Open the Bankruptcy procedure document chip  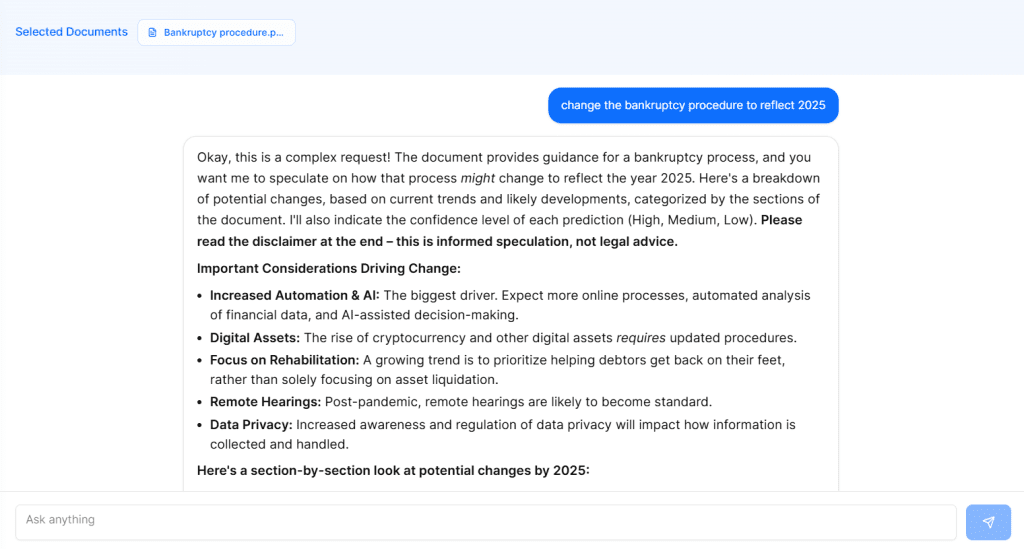[x=217, y=32]
